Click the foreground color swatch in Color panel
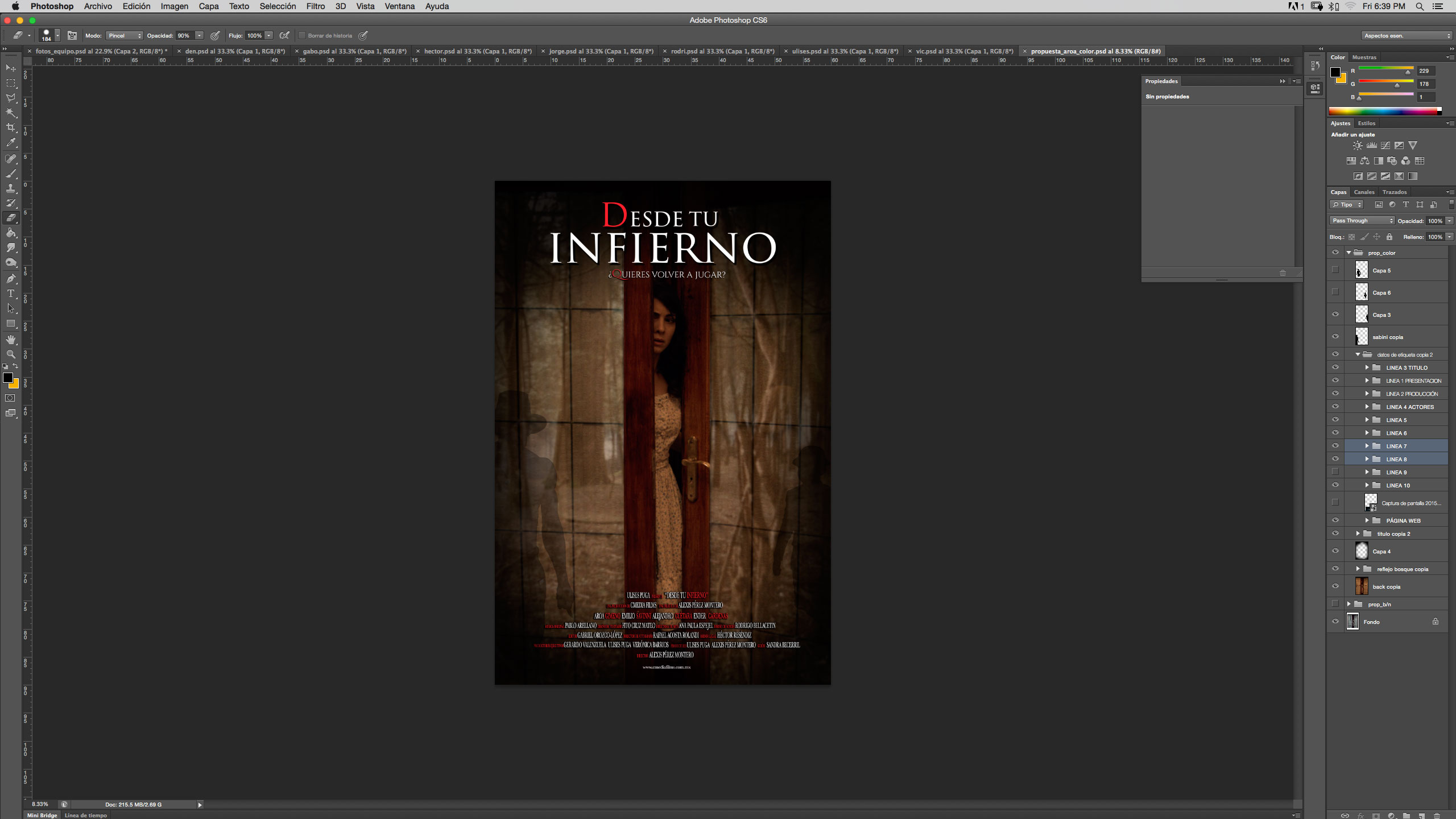This screenshot has height=819, width=1456. click(1335, 72)
